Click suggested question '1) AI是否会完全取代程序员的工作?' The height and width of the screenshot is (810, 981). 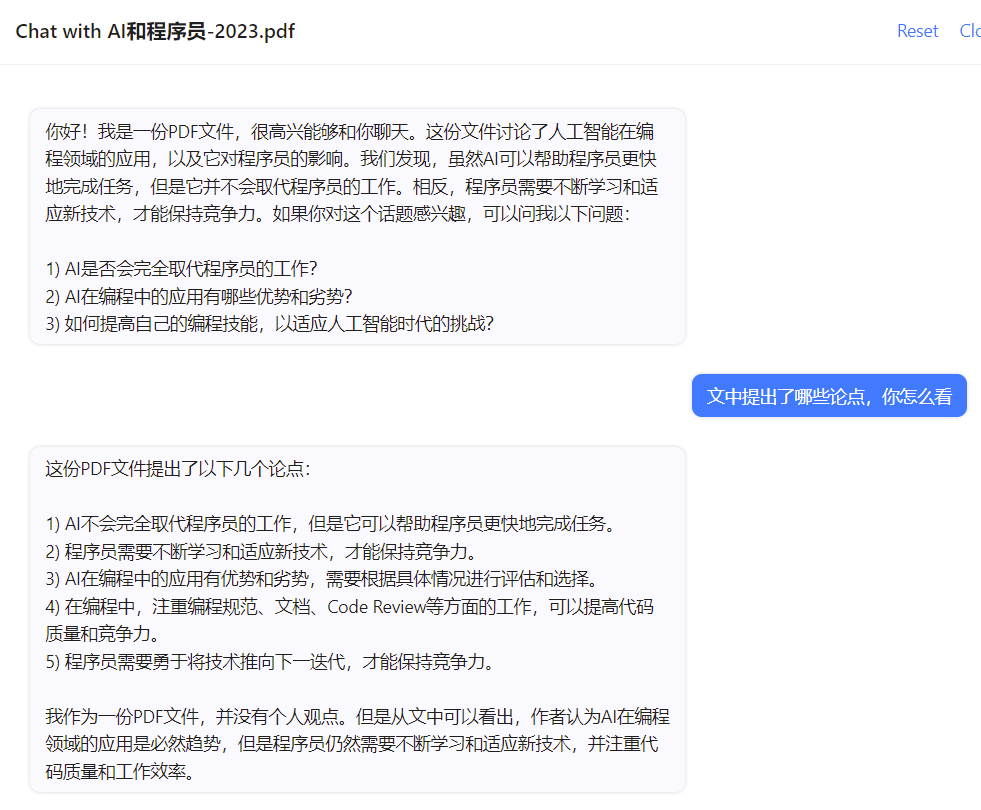point(181,269)
